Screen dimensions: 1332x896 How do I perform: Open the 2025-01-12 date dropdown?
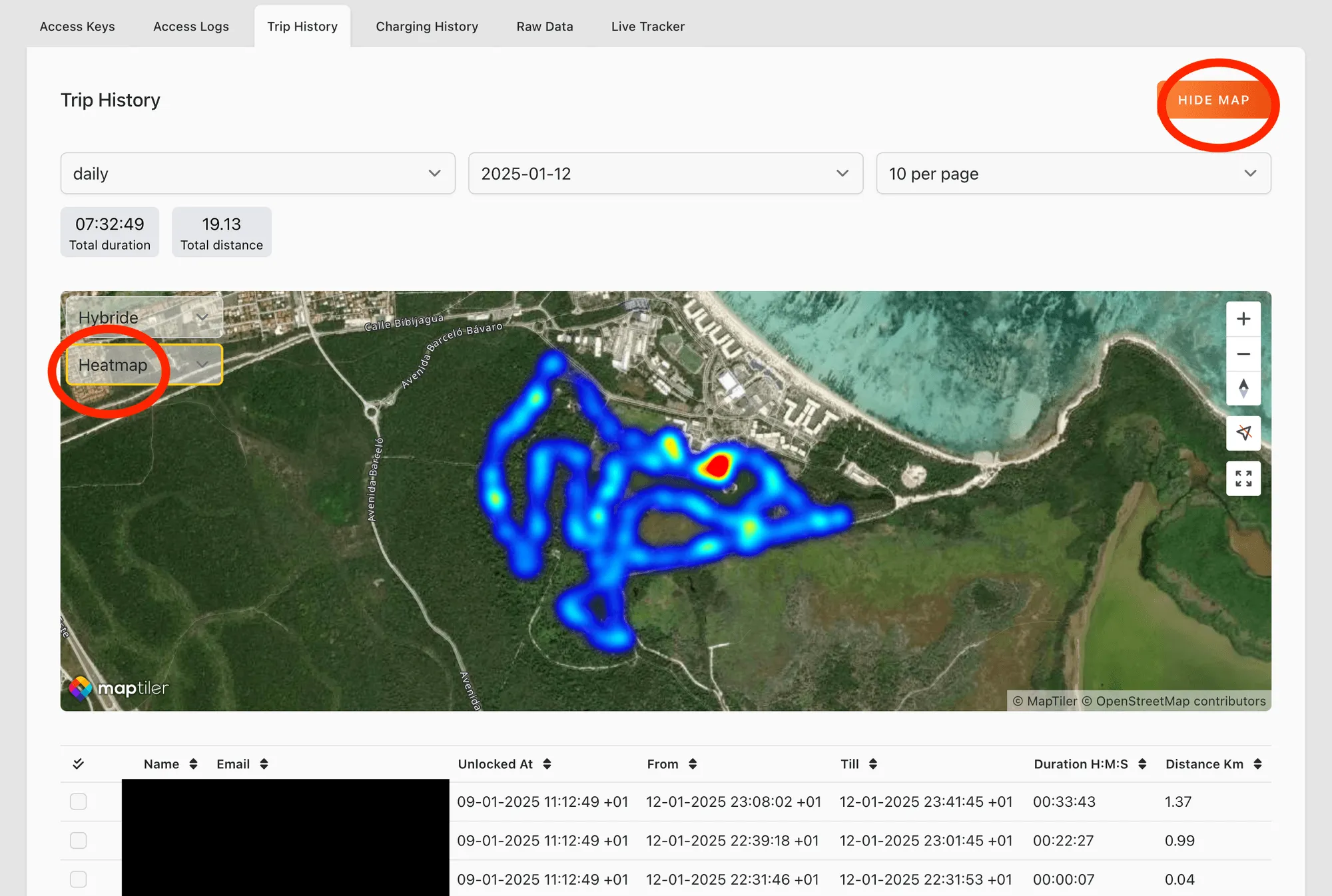(665, 174)
